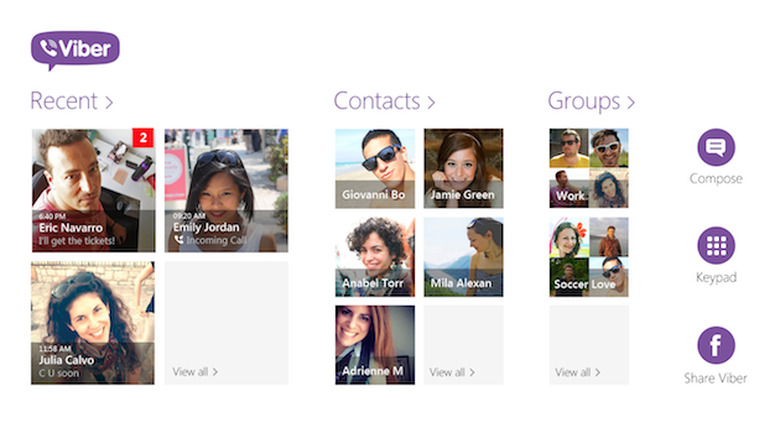Select contact Anabel Torr
Image resolution: width=780 pixels, height=438 pixels.
(x=375, y=257)
